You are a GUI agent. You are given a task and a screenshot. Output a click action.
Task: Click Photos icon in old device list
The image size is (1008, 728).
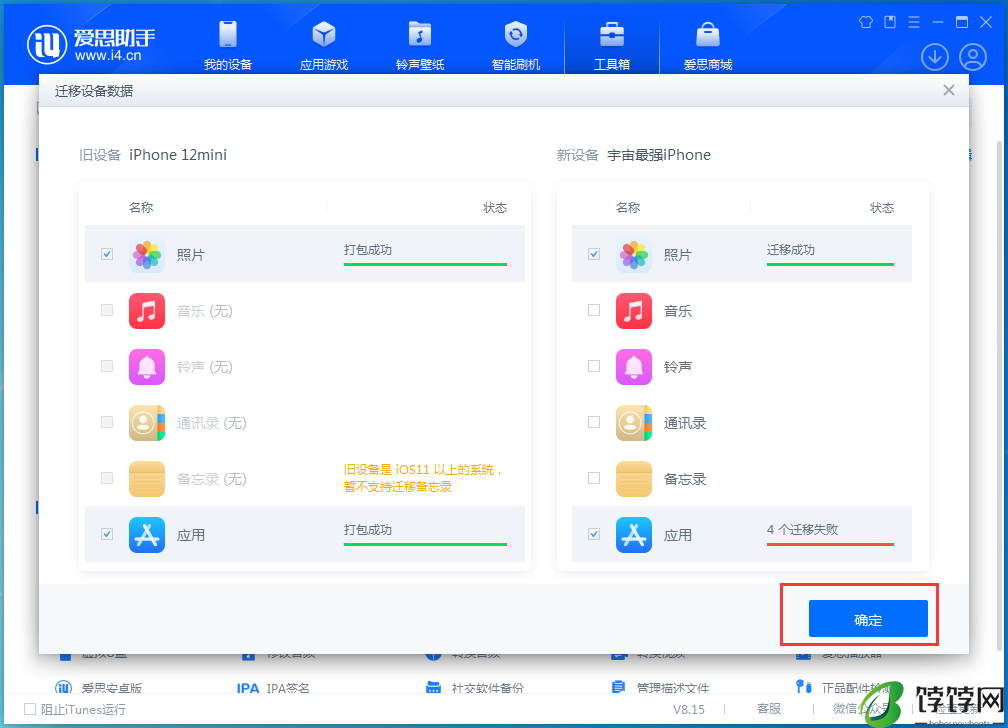147,255
